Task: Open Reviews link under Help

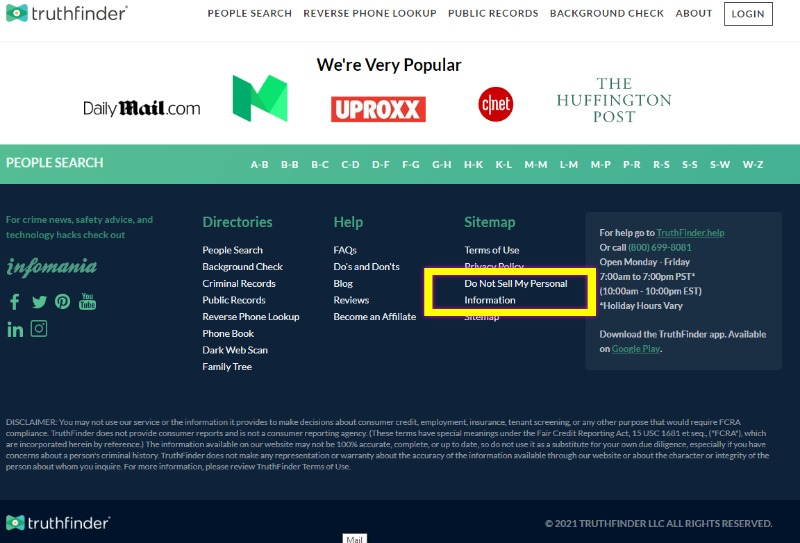Action: [x=351, y=300]
